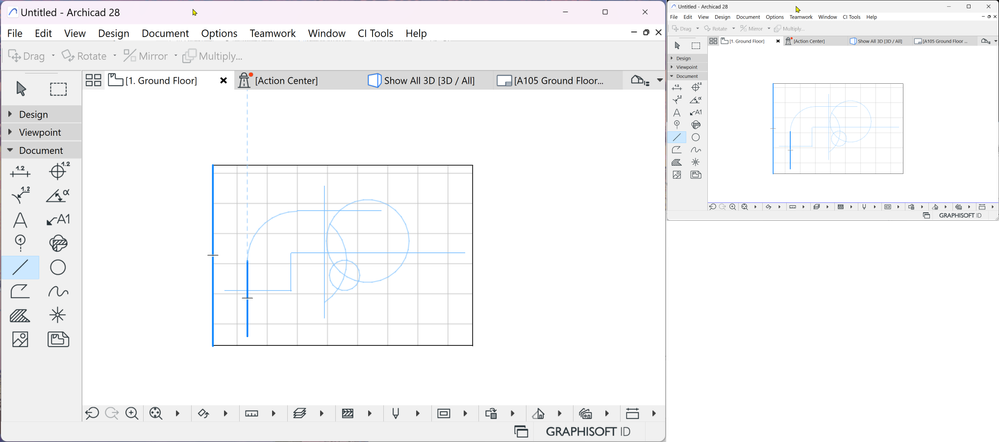This screenshot has width=999, height=442.
Task: Click the Mirror button in left toolbar
Action: [145, 56]
